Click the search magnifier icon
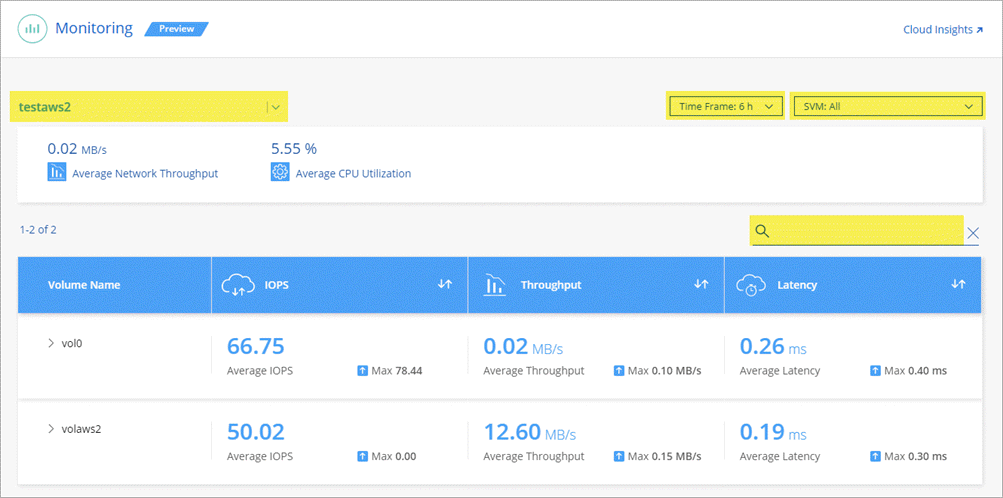Screen dimensions: 1003x498 (x=762, y=232)
